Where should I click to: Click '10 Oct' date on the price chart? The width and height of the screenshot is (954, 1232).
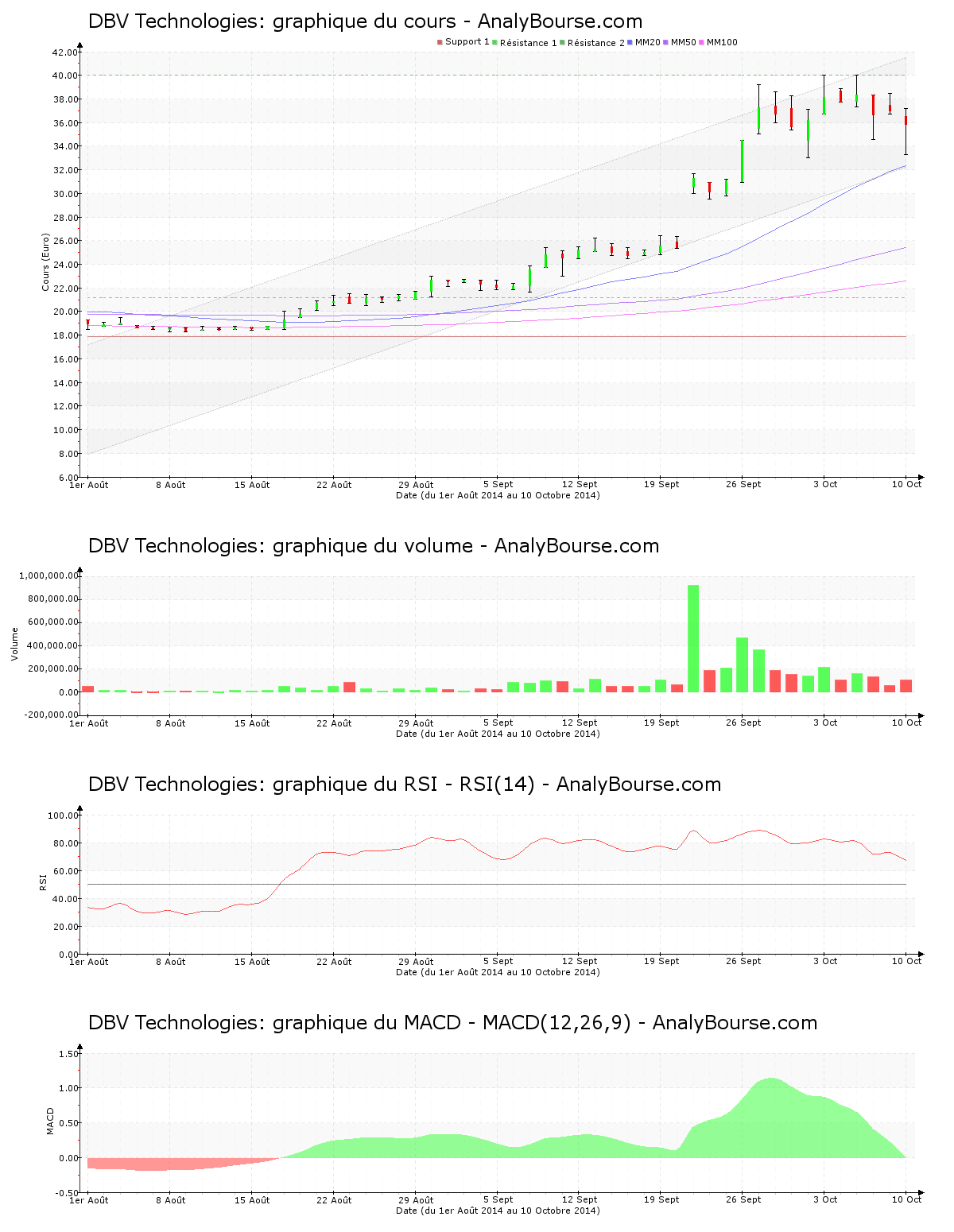click(906, 484)
